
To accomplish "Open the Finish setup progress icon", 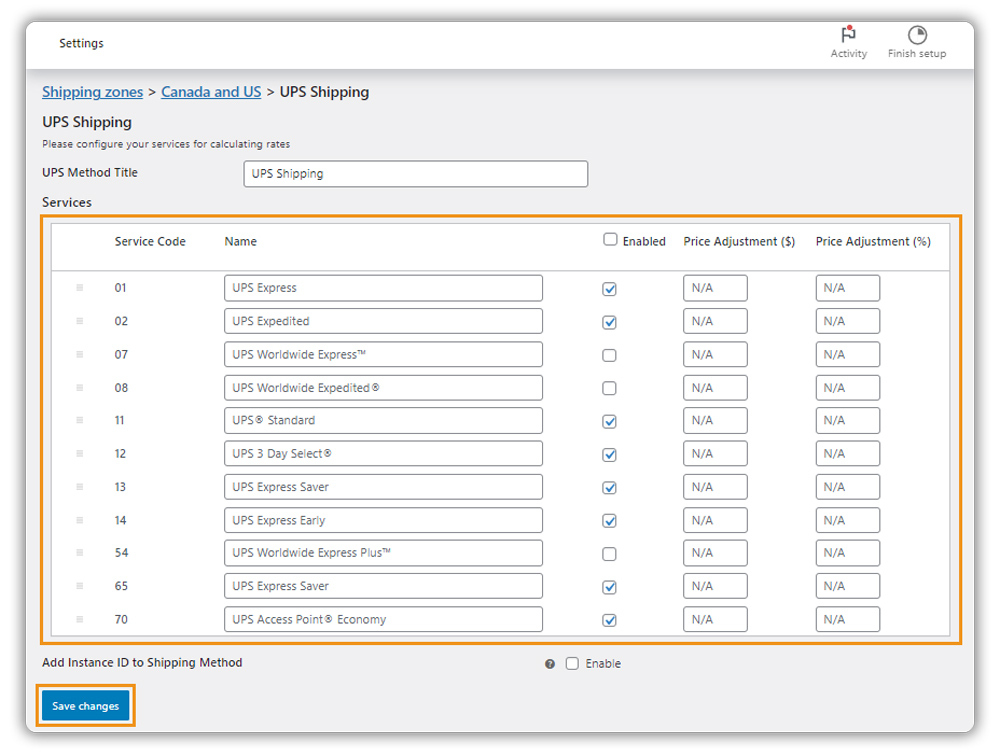I will click(916, 34).
